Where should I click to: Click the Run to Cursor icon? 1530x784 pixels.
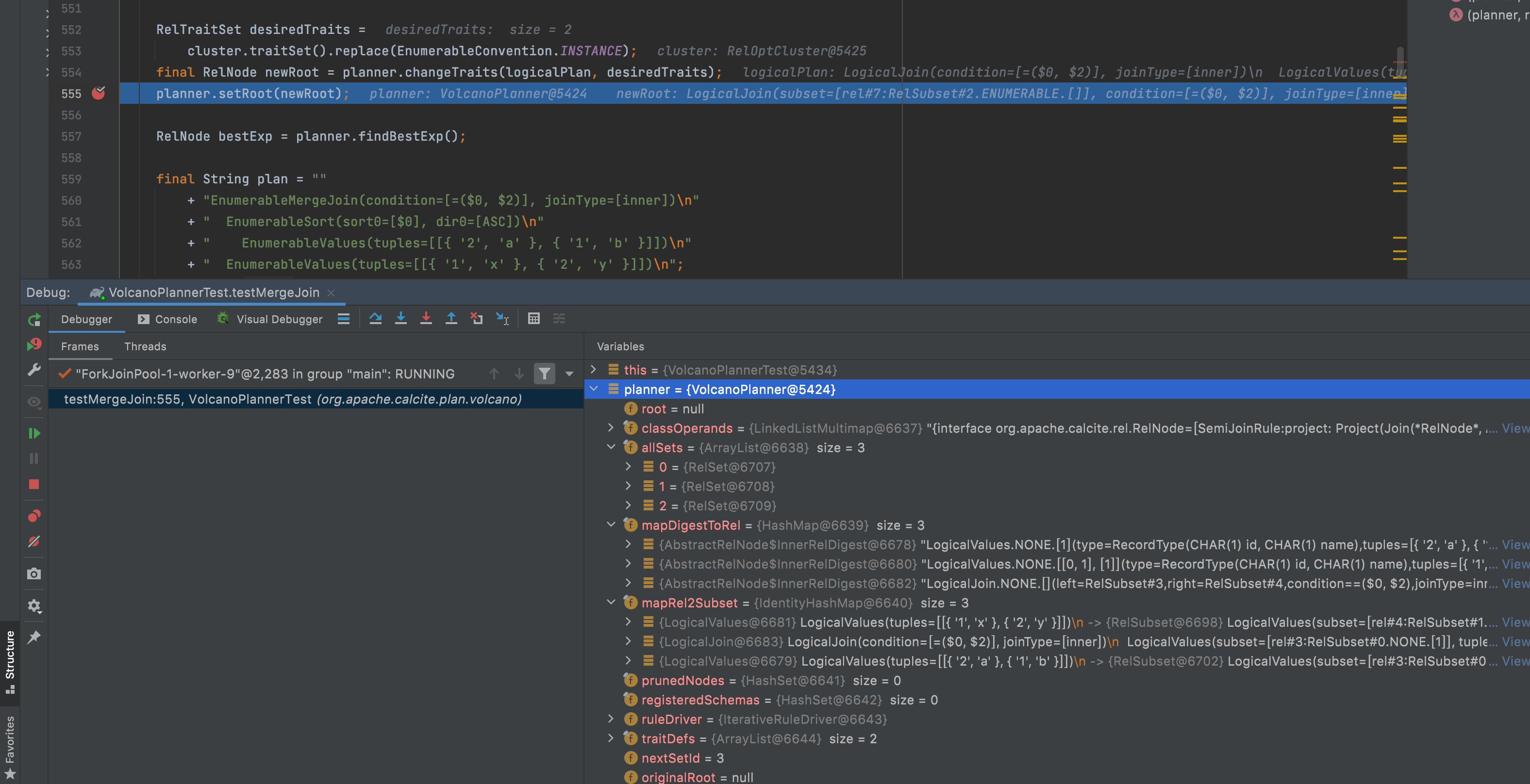click(x=502, y=319)
